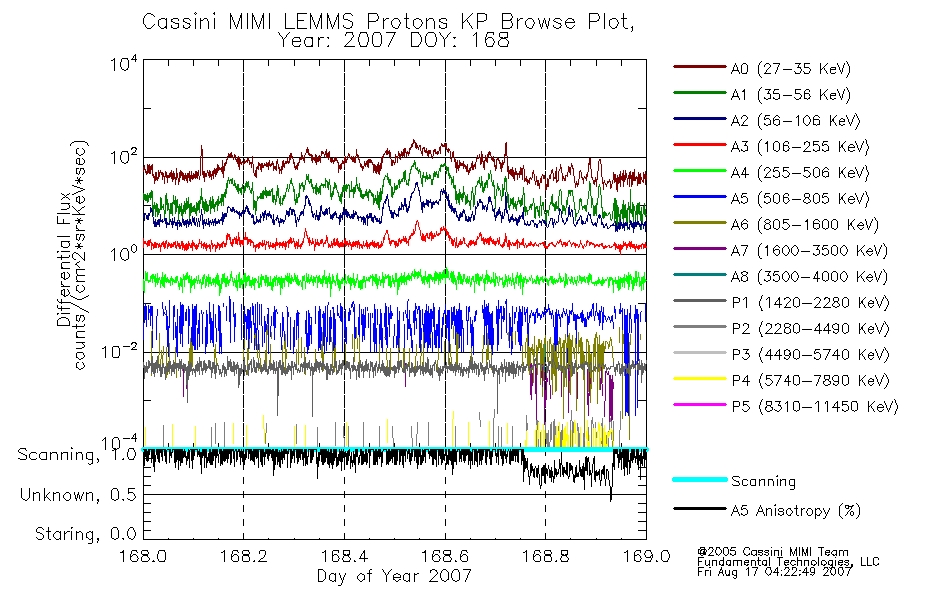Screen dimensions: 950x600
Task: Click the Scanning, 1.0 axis label
Action: click(x=78, y=455)
